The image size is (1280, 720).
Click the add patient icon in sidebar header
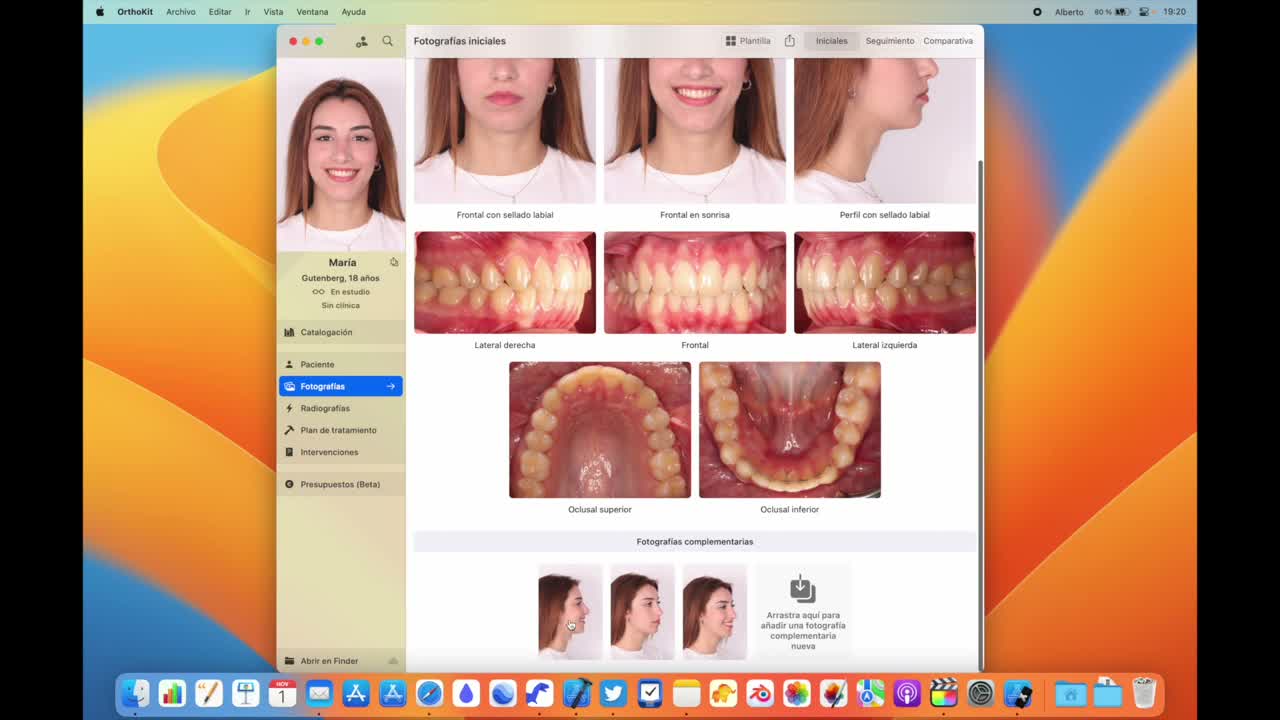click(362, 41)
